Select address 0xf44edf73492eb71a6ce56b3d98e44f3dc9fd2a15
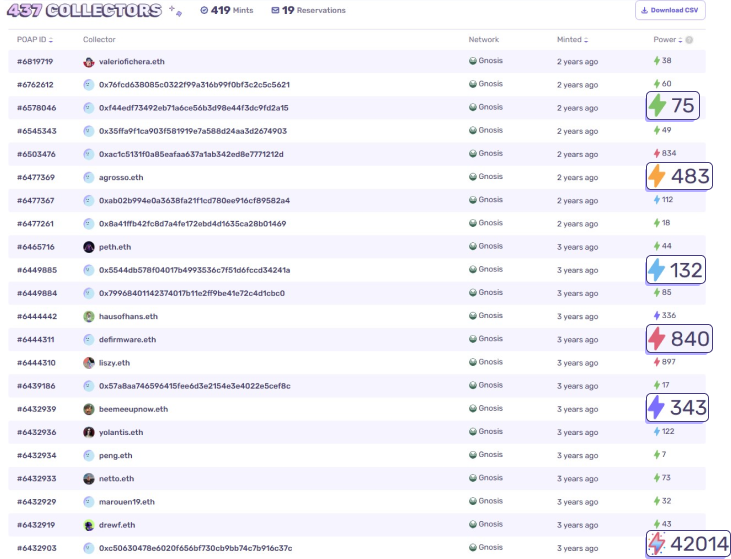731x559 pixels. (x=193, y=107)
